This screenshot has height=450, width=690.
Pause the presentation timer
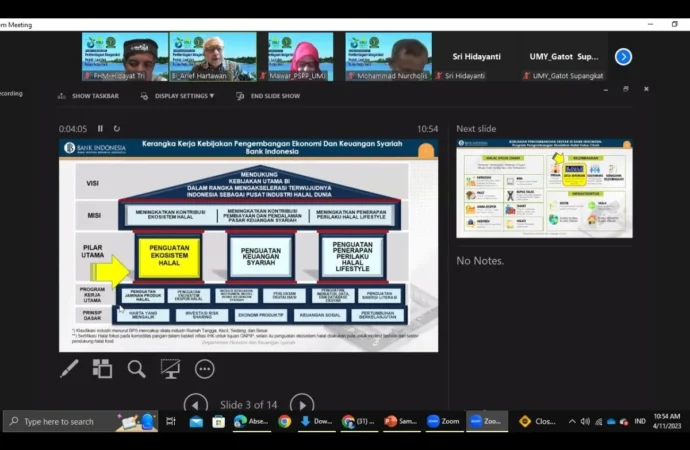(100, 129)
